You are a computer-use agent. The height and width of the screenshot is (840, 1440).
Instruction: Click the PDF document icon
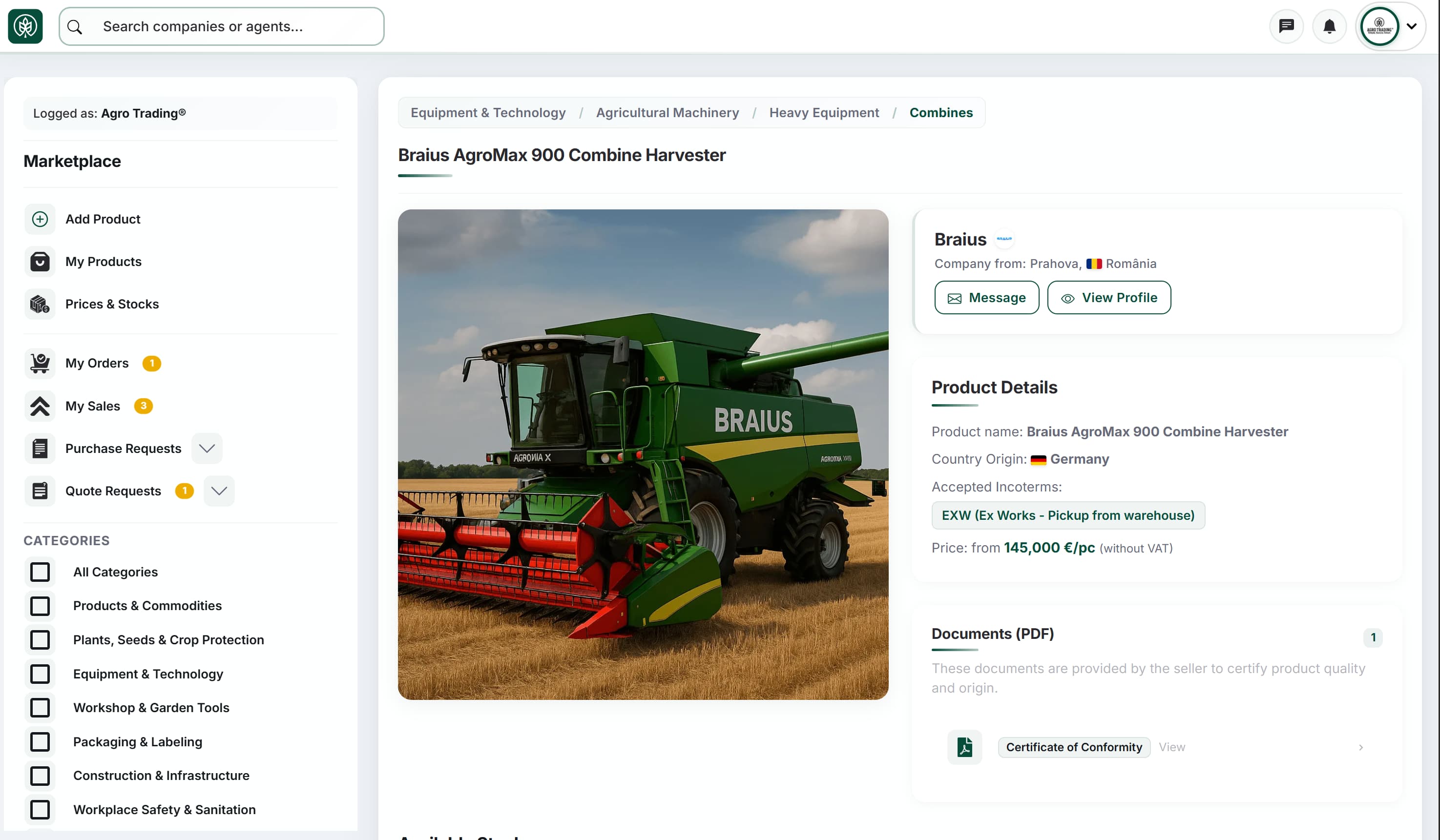(x=964, y=747)
